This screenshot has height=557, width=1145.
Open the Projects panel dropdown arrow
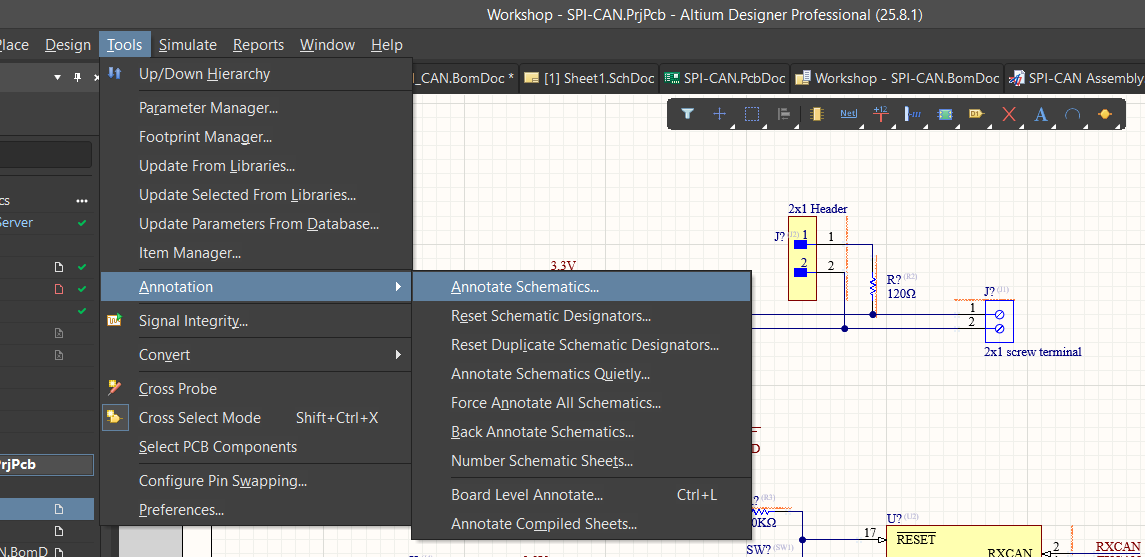58,77
